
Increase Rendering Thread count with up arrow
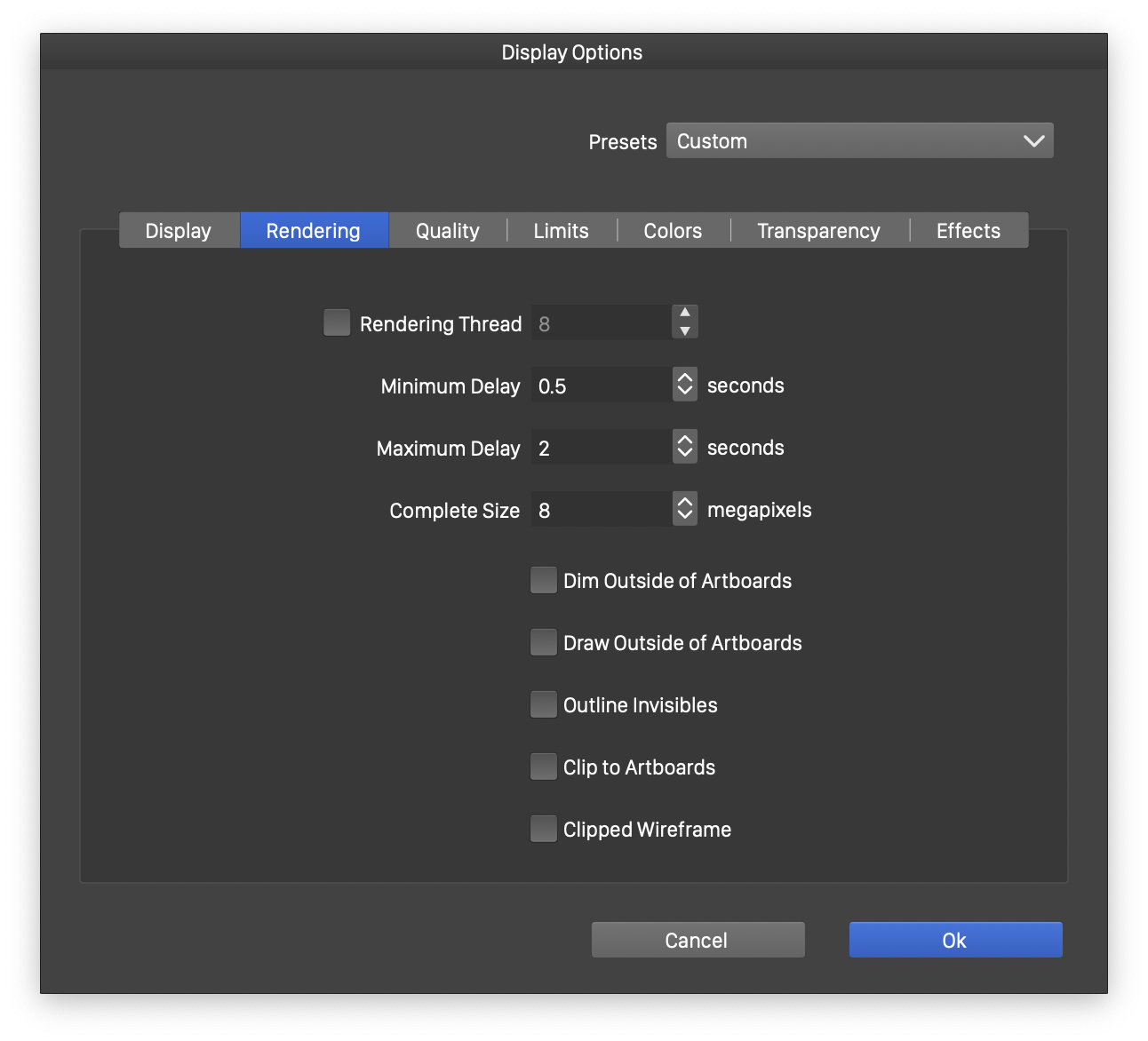pos(685,313)
